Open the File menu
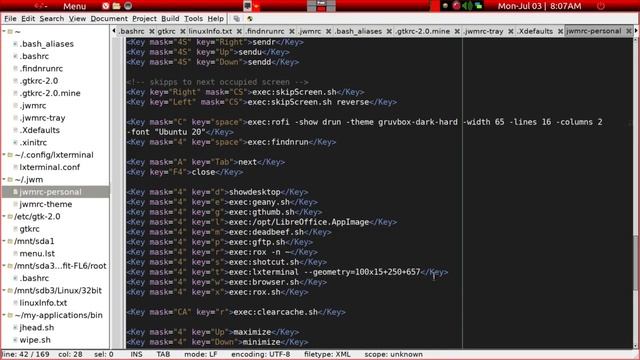This screenshot has width=640, height=360. pyautogui.click(x=10, y=19)
